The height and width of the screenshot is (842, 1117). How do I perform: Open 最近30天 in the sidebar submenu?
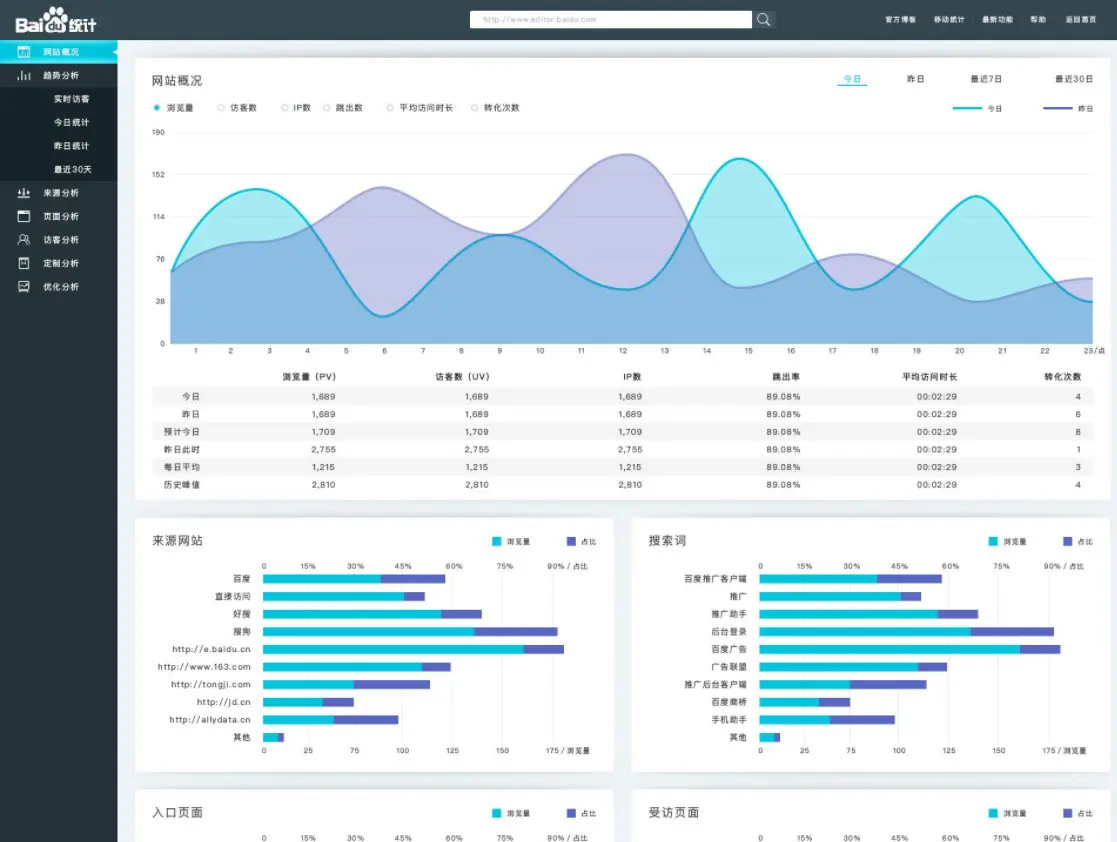coord(73,170)
